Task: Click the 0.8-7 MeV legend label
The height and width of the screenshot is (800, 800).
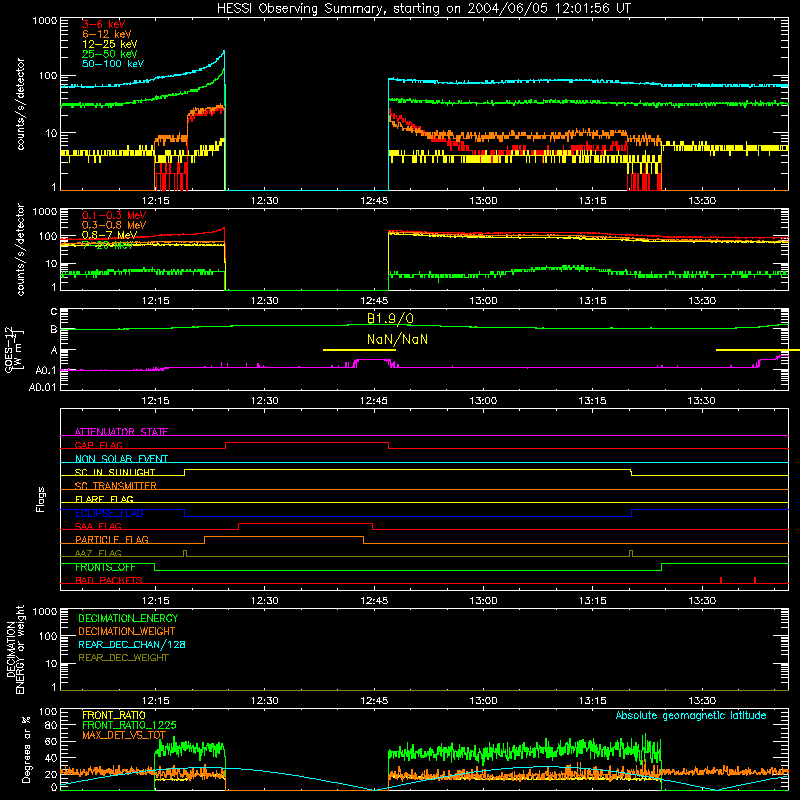Action: click(x=109, y=235)
